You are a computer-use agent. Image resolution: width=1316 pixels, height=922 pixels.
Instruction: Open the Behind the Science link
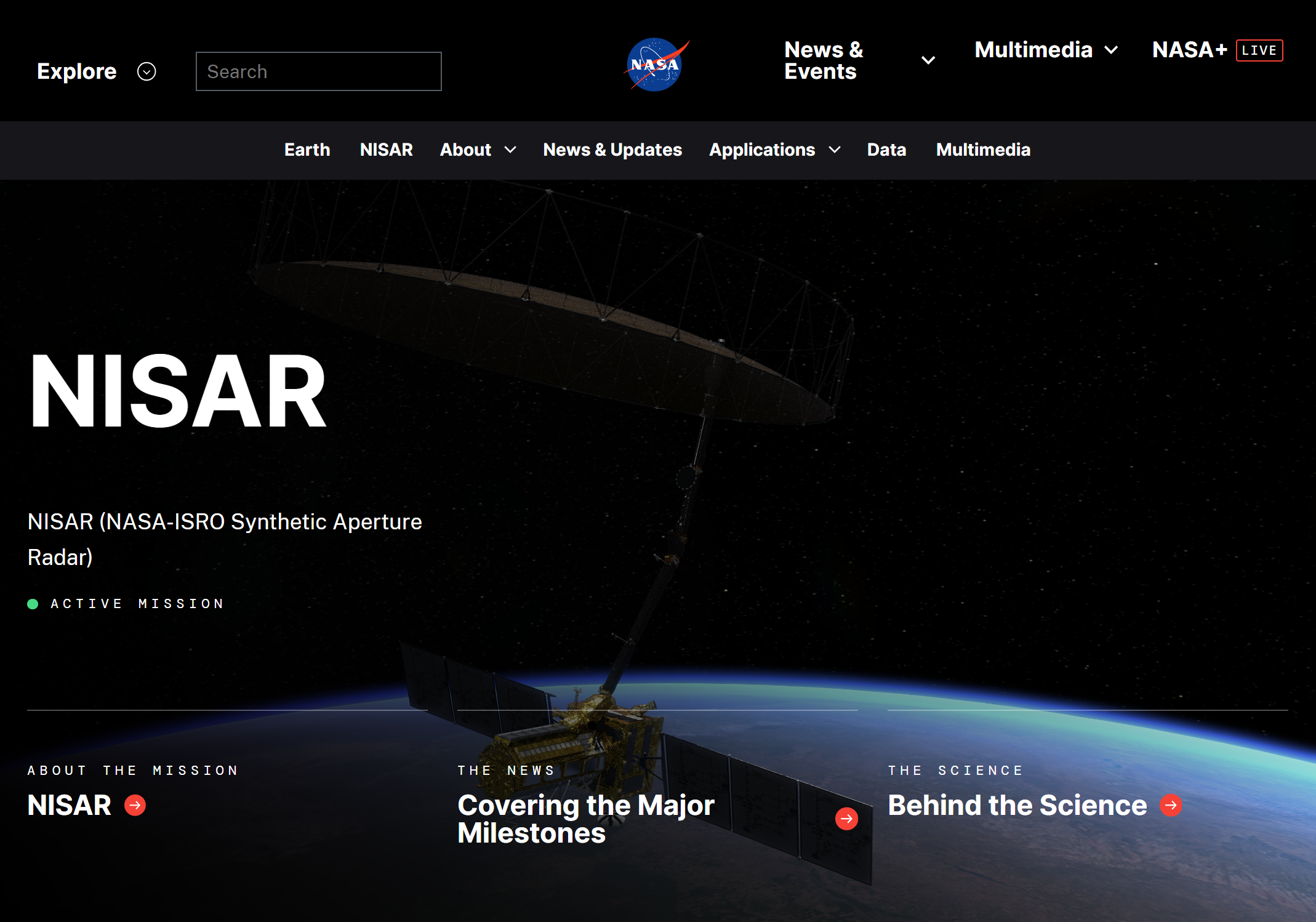tap(1017, 805)
